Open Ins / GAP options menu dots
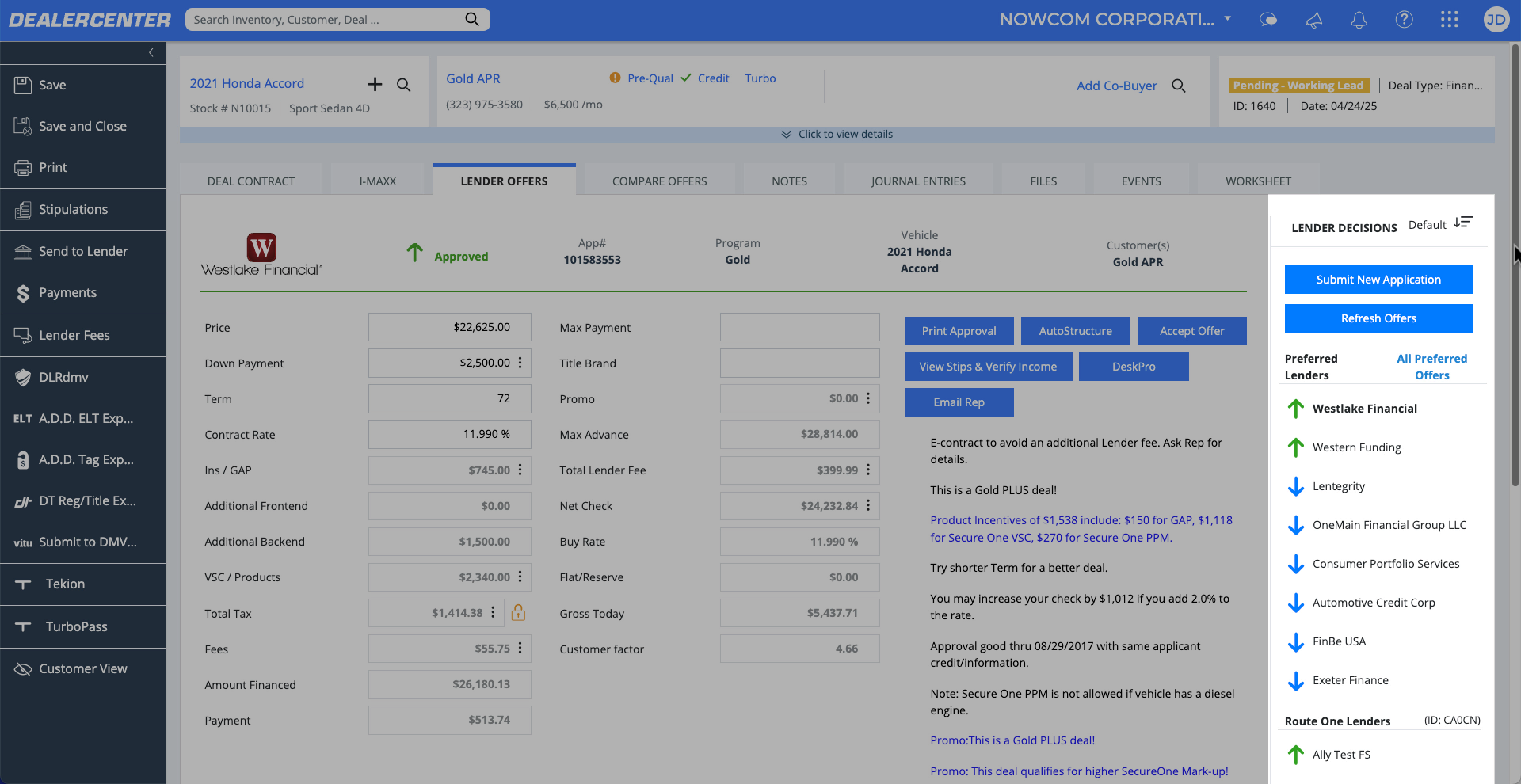This screenshot has height=784, width=1521. [x=520, y=470]
